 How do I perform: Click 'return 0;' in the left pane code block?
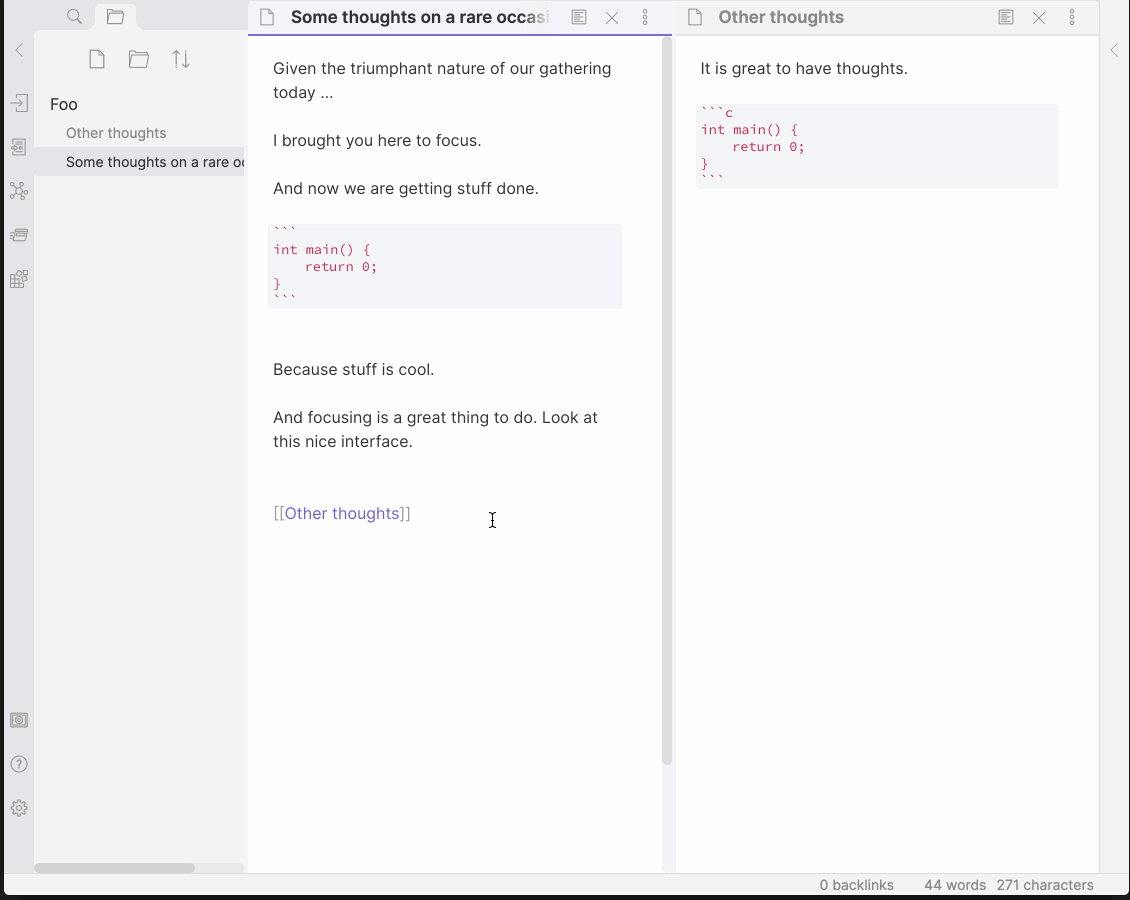click(x=341, y=267)
